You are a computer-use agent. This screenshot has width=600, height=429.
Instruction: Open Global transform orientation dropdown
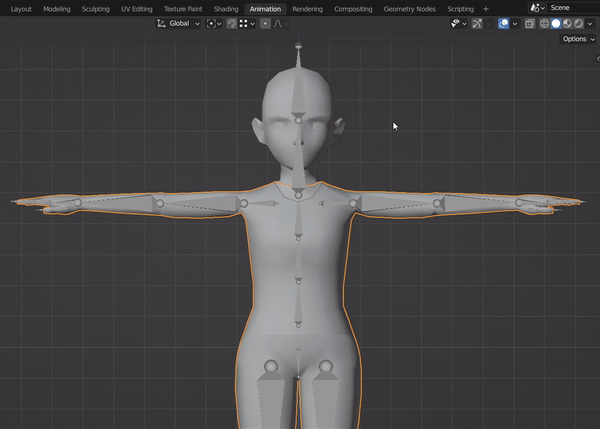click(178, 23)
